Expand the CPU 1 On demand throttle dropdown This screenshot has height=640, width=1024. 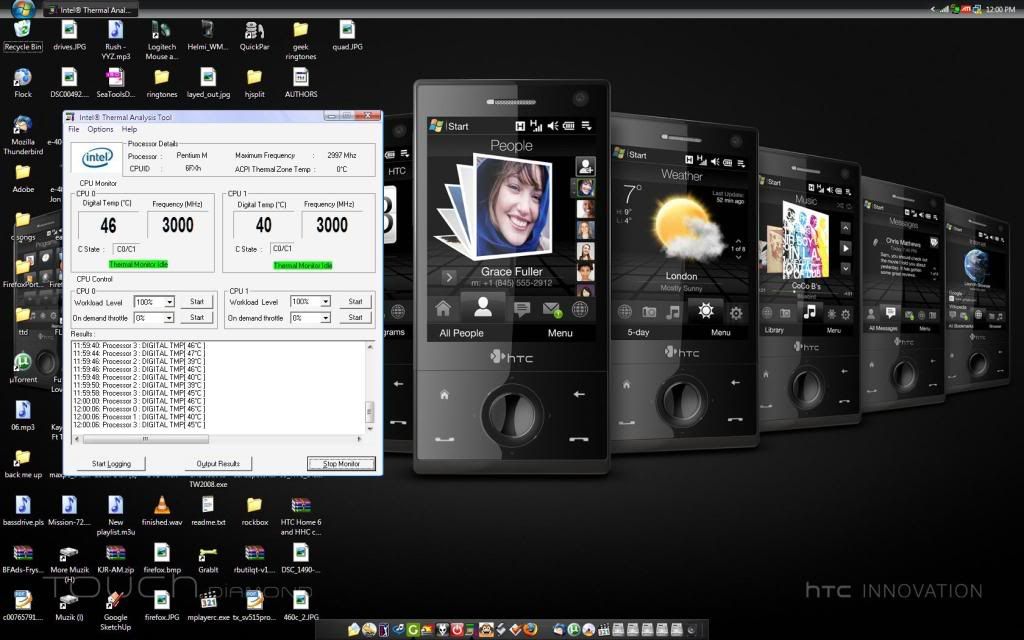[x=325, y=318]
